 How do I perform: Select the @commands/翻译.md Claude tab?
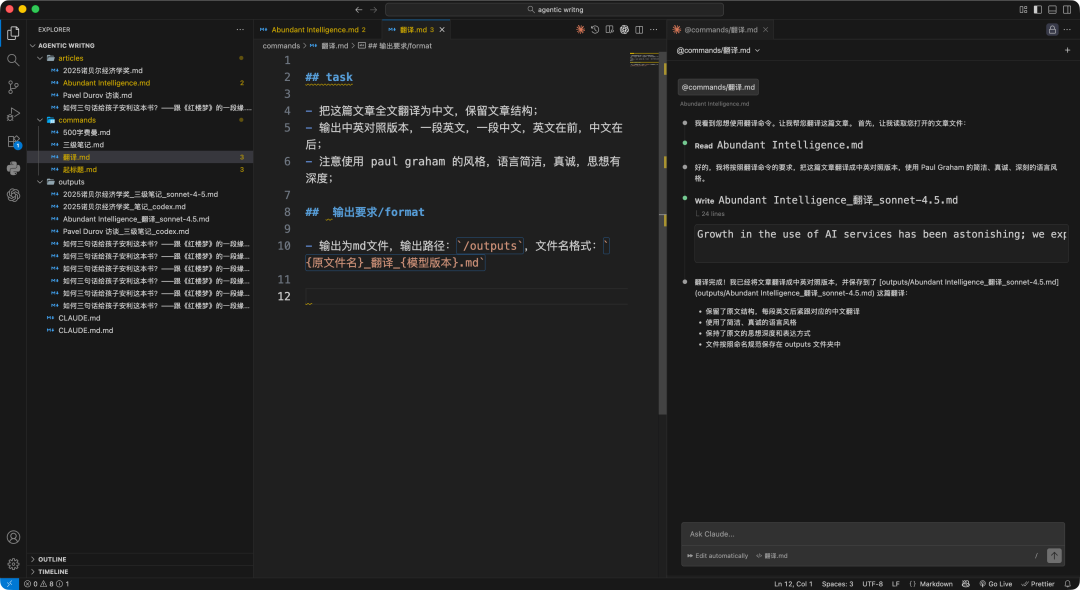[720, 30]
